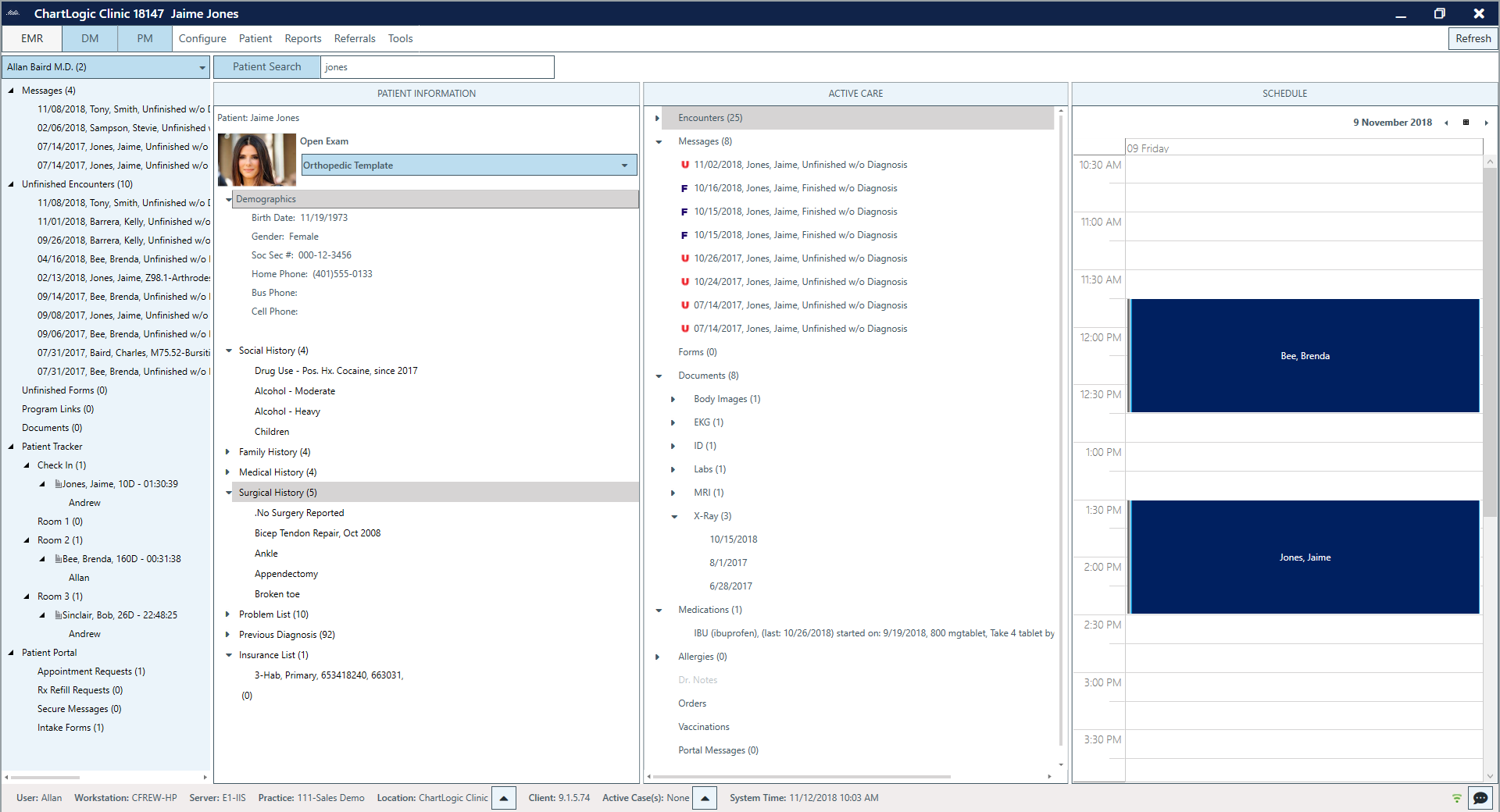Open the Referrals menu
This screenshot has height=812, width=1500.
[355, 38]
